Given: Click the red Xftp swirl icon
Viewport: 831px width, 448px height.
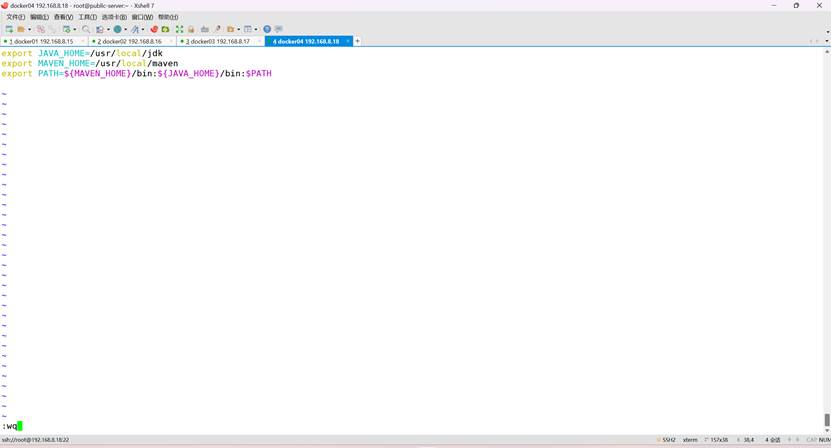Looking at the screenshot, I should point(154,29).
